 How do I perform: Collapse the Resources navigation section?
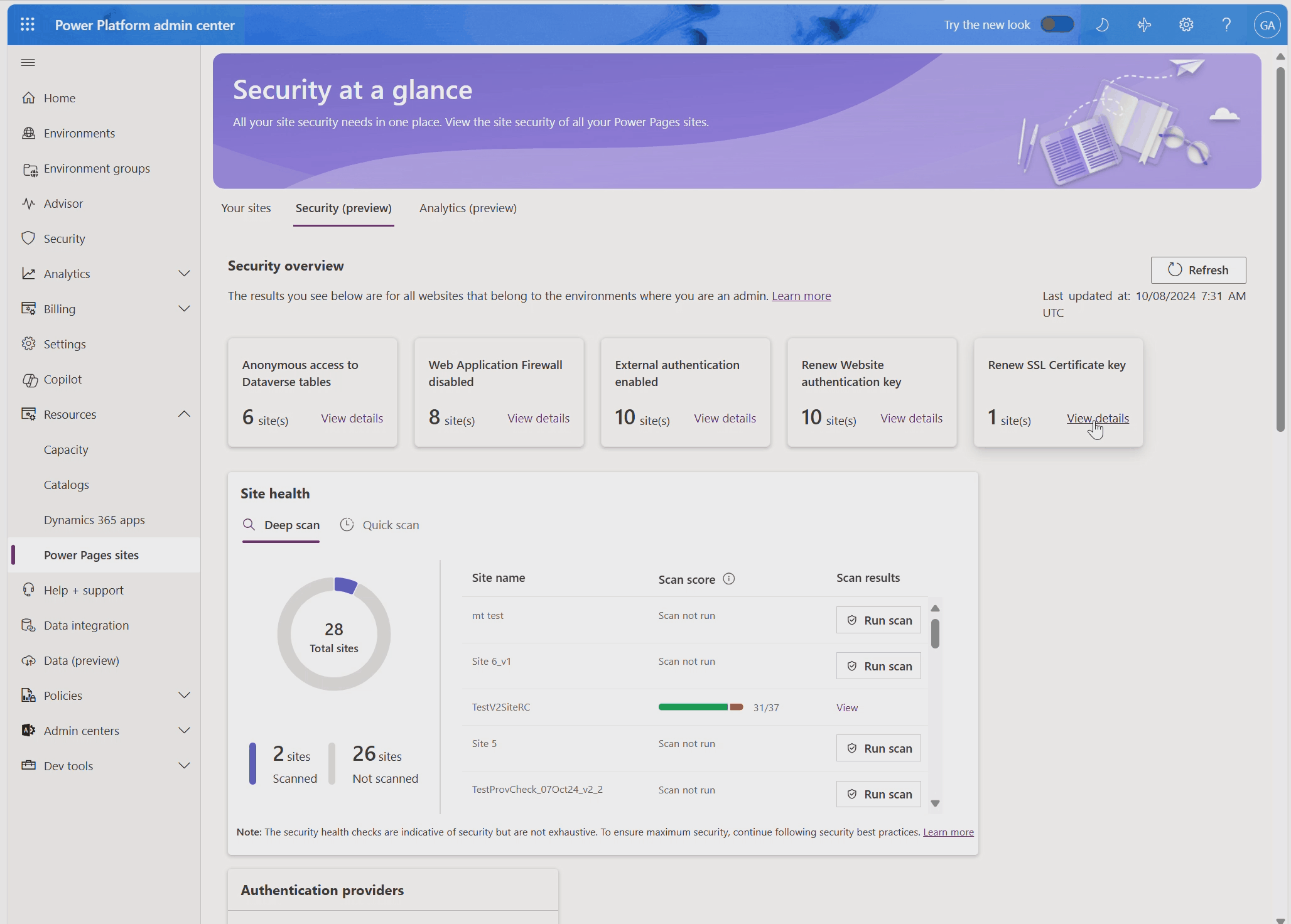pyautogui.click(x=184, y=414)
